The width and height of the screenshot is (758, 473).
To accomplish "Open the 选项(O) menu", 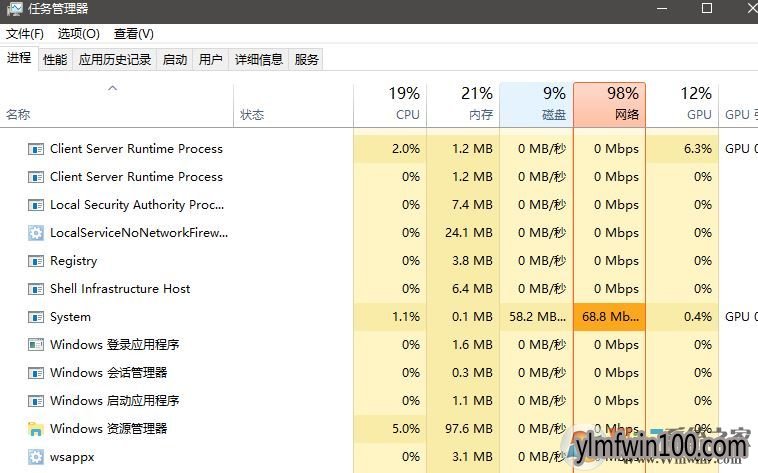I will point(79,34).
